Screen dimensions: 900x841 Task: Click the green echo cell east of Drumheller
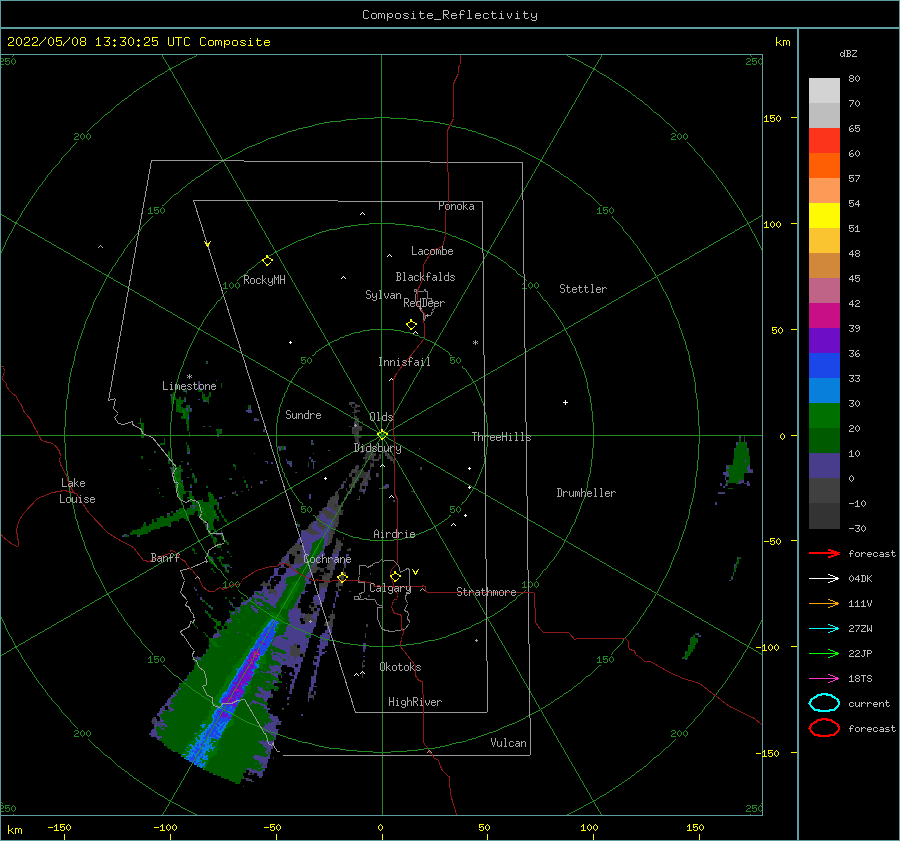click(739, 463)
